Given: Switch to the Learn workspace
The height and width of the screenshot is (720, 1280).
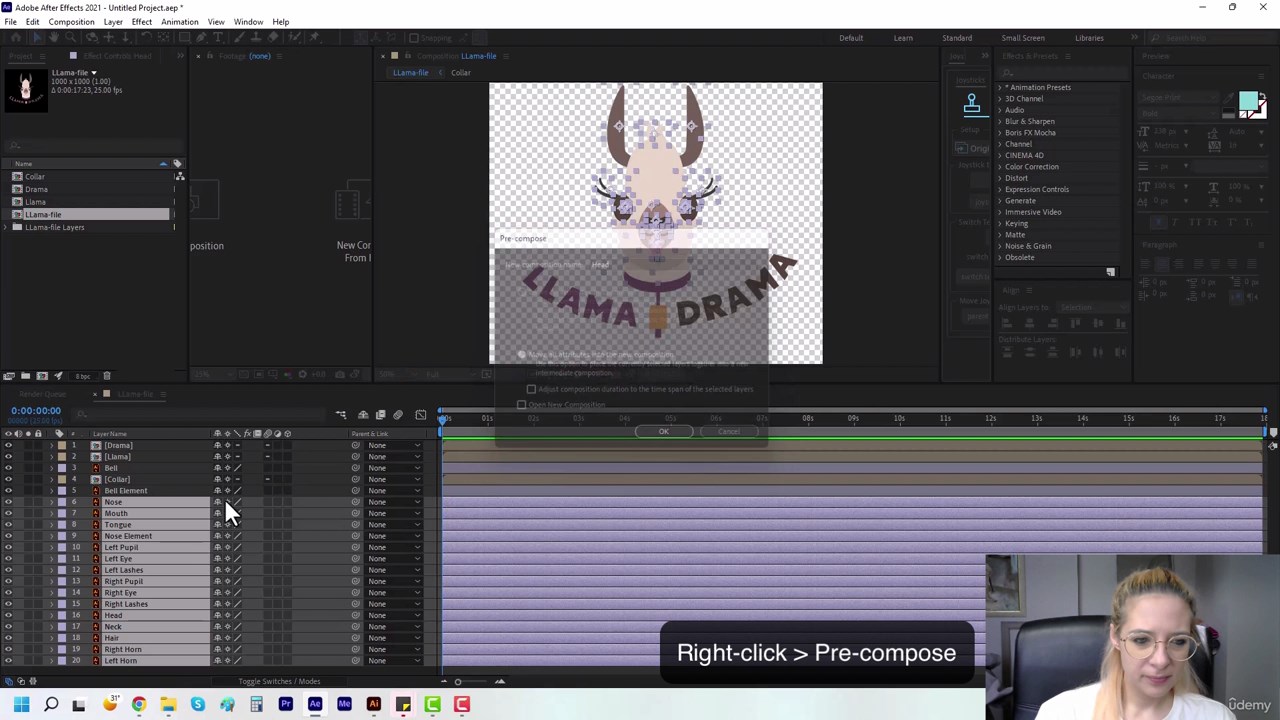Looking at the screenshot, I should coord(903,38).
